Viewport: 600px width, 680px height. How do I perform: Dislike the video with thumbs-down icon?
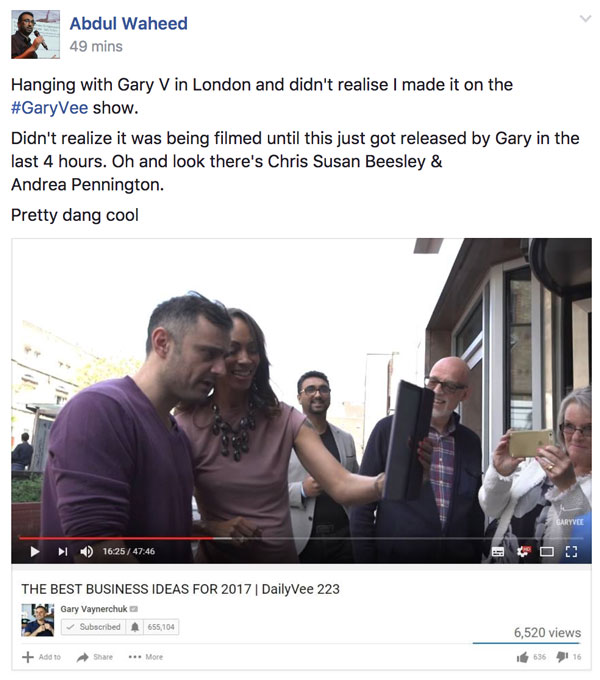click(x=562, y=657)
